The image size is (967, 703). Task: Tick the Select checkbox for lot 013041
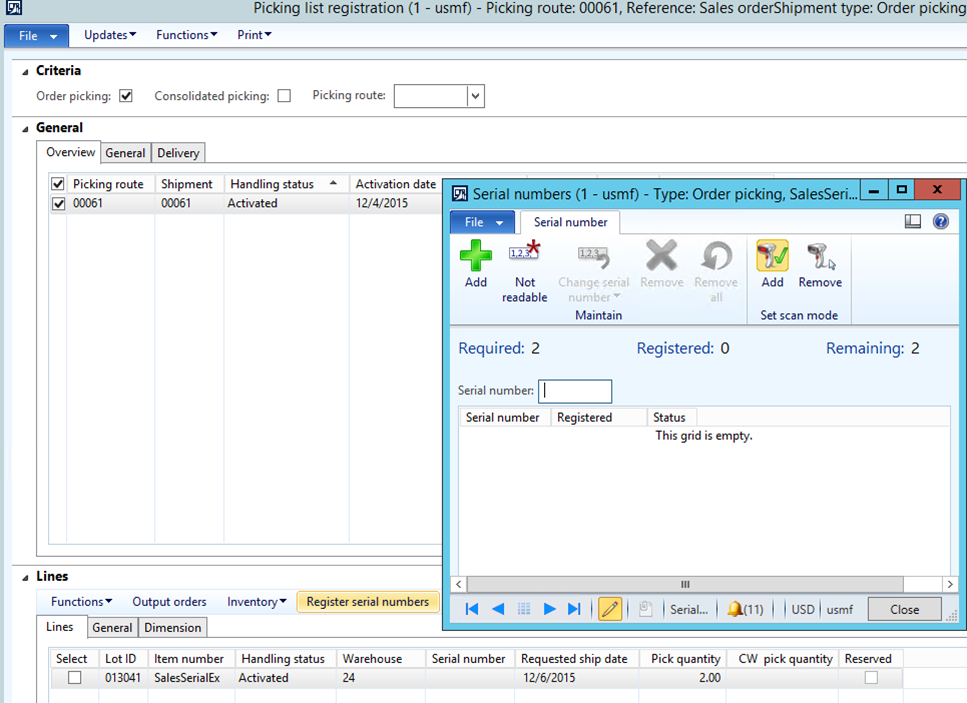point(74,678)
